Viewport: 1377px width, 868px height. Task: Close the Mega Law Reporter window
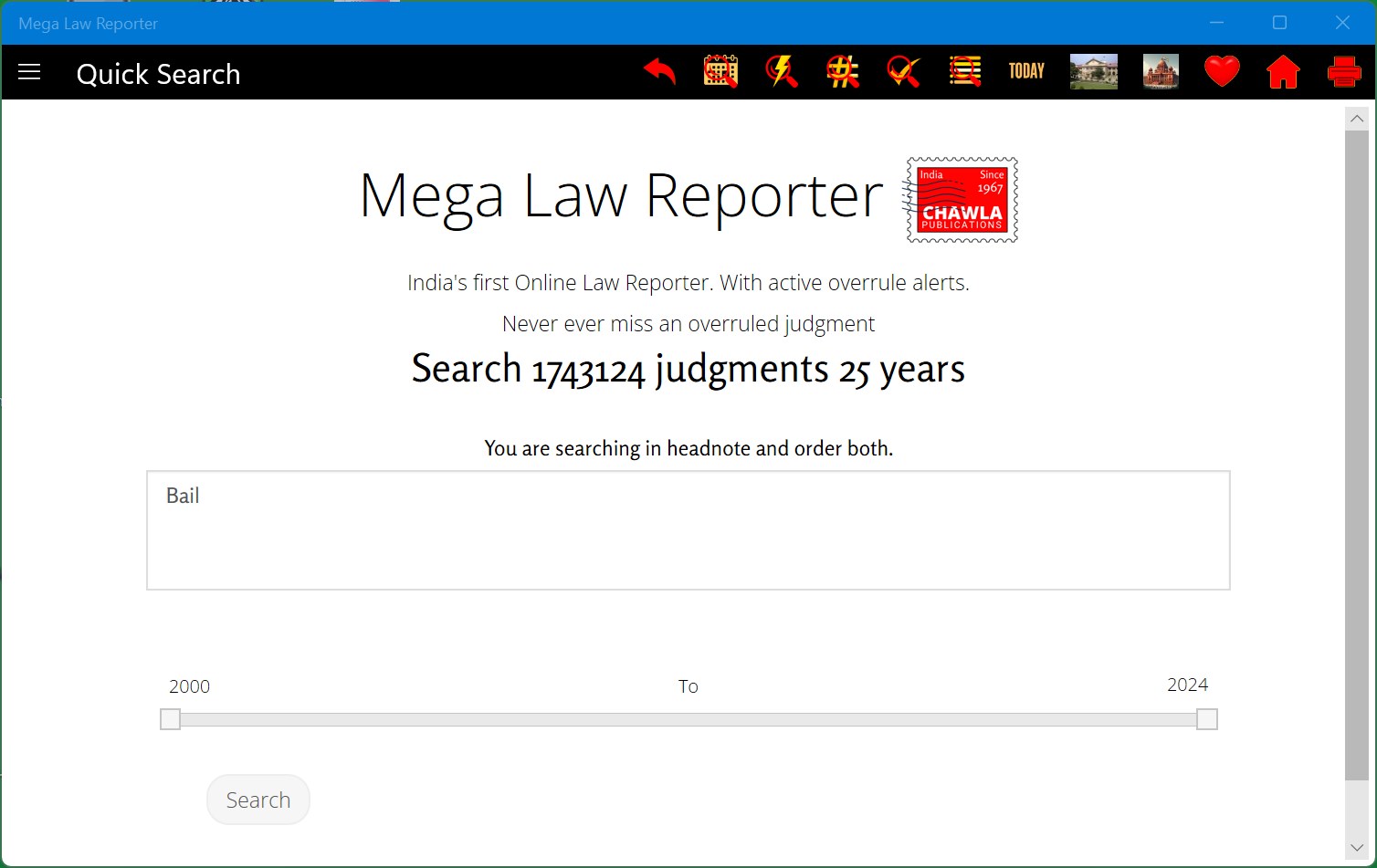(x=1342, y=23)
